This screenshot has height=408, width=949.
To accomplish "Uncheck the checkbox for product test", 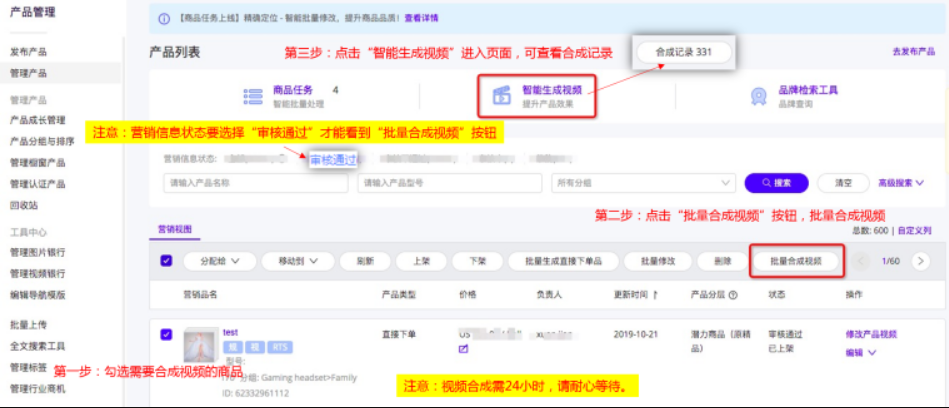I will tap(166, 335).
